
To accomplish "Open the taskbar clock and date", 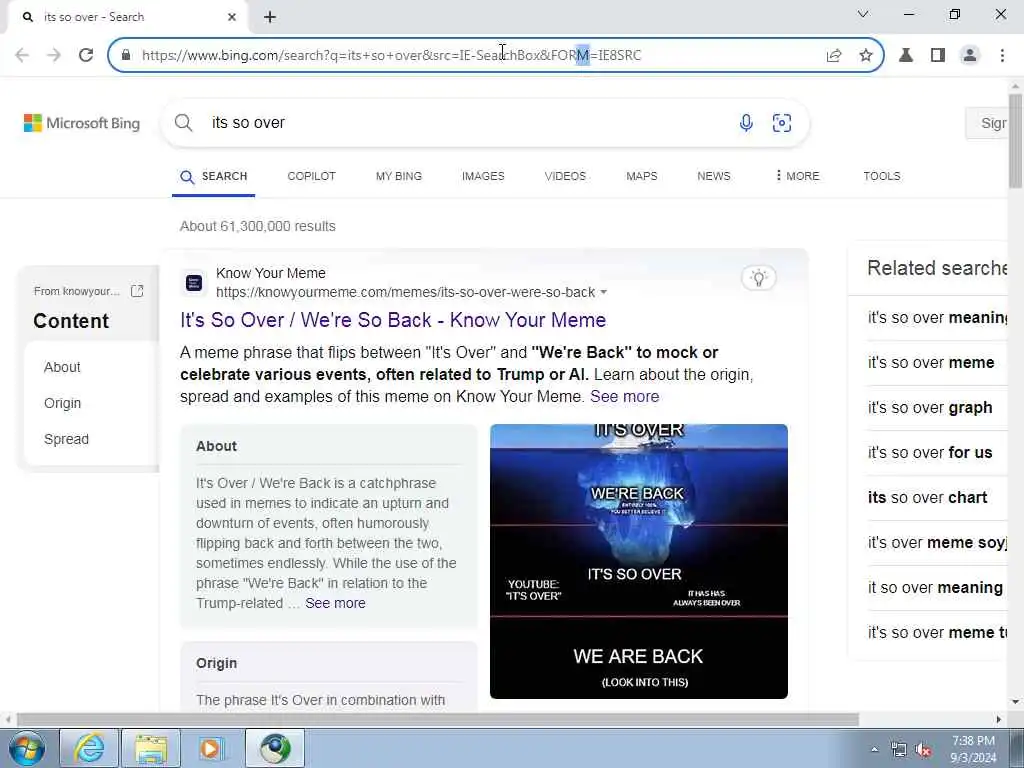I will (x=973, y=749).
